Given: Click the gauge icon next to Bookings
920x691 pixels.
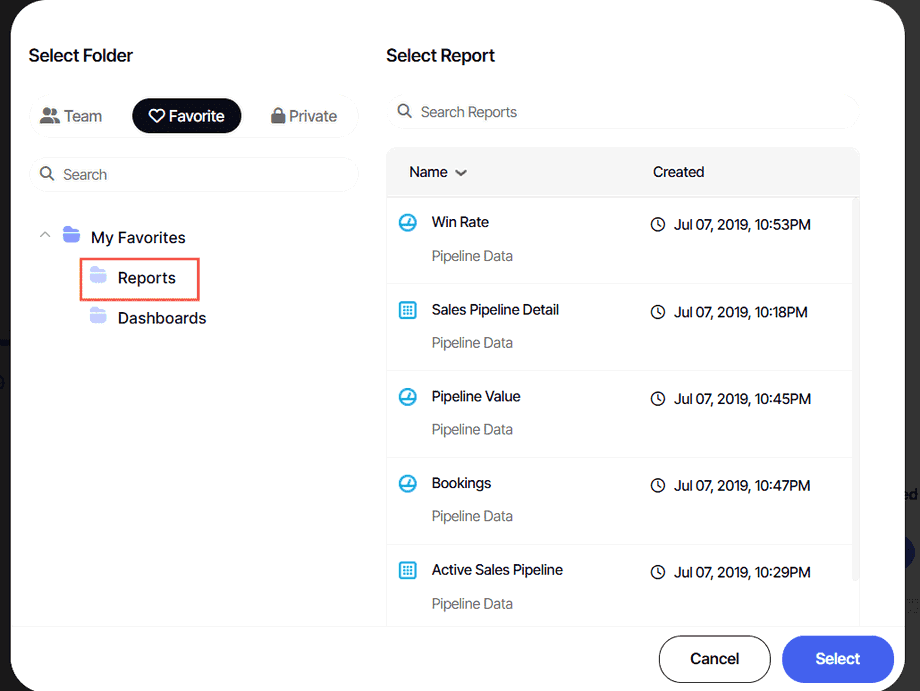Looking at the screenshot, I should (x=407, y=483).
